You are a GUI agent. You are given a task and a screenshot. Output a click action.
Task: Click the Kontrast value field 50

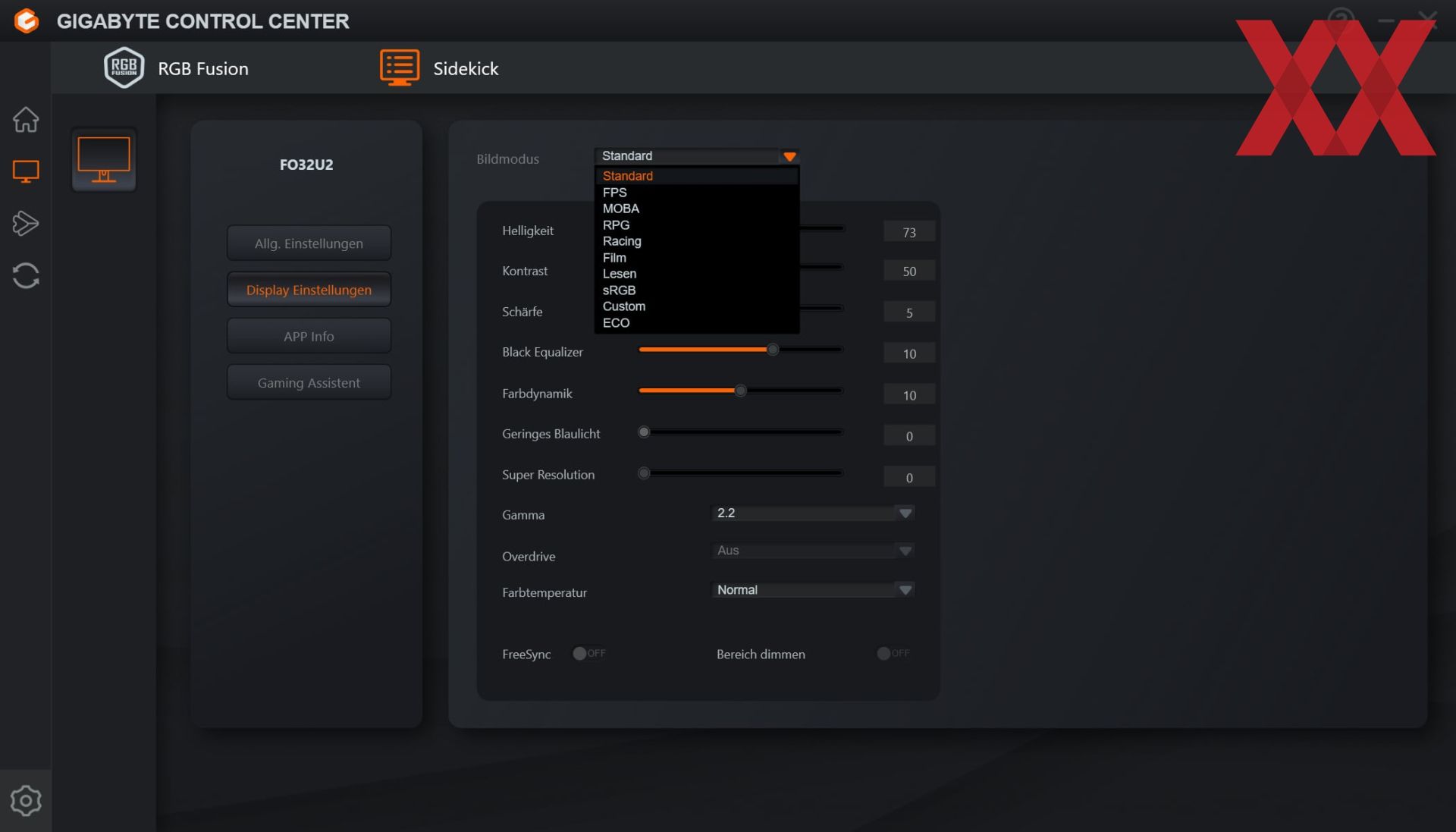pyautogui.click(x=909, y=271)
